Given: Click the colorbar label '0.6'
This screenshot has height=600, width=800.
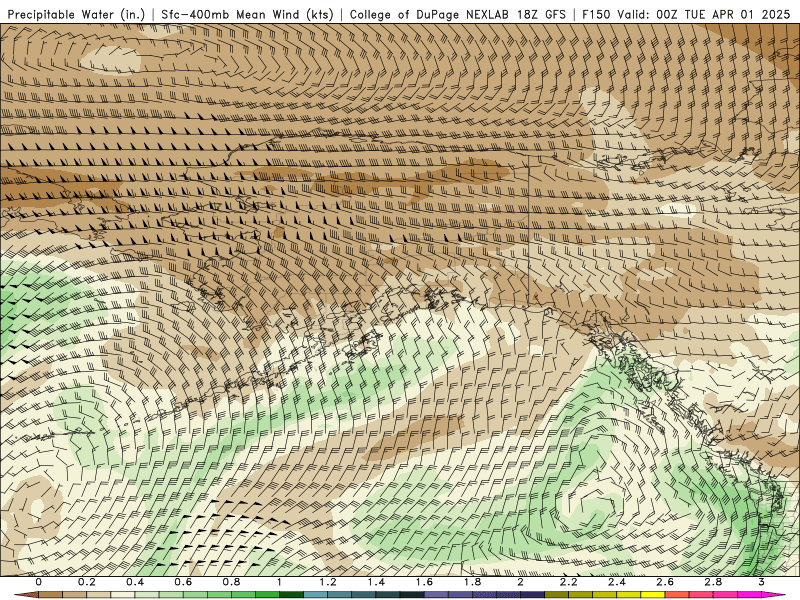Looking at the screenshot, I should (183, 582).
